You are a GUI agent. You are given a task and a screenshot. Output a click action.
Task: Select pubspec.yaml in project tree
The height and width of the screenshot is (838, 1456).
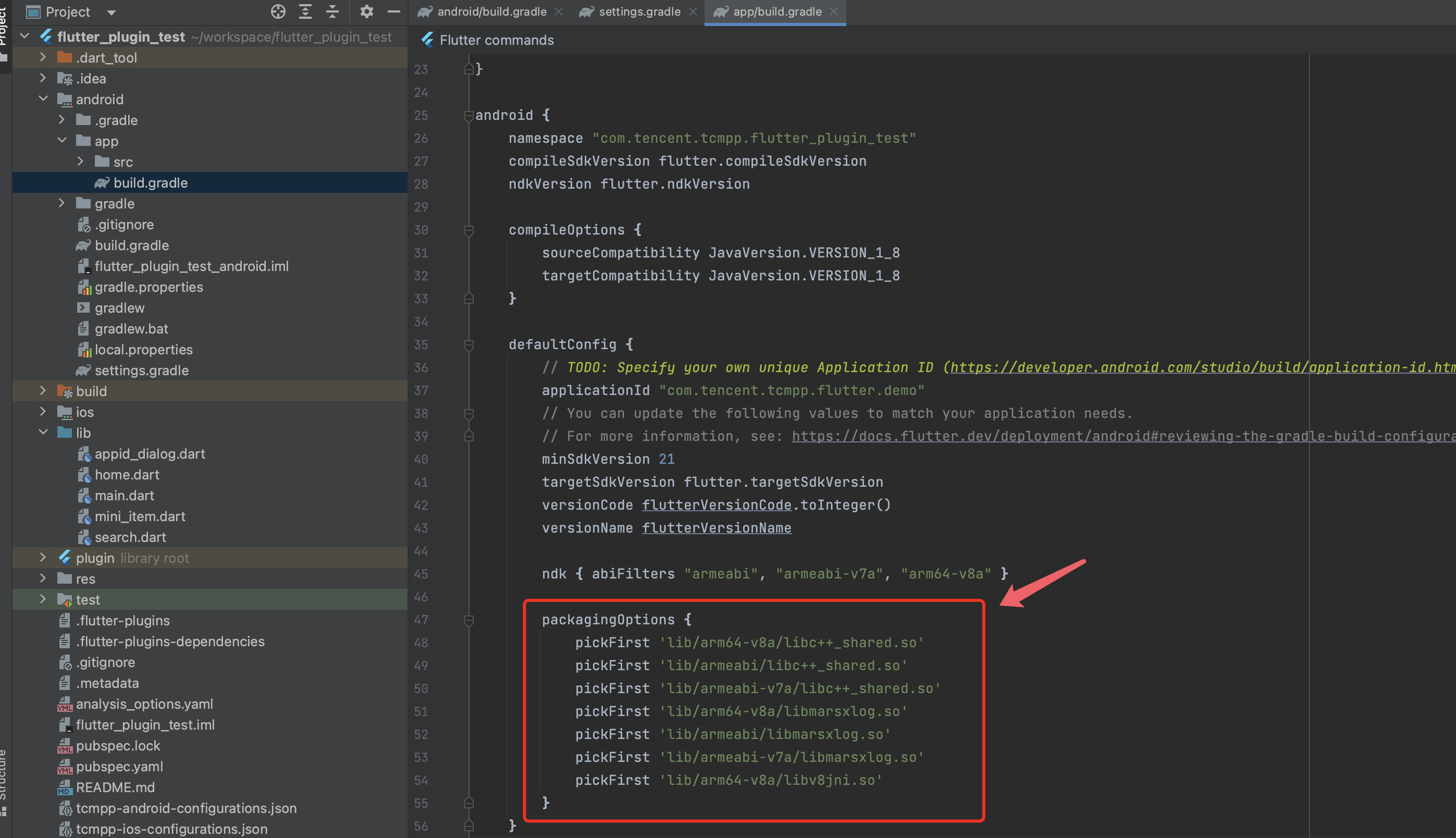[119, 766]
